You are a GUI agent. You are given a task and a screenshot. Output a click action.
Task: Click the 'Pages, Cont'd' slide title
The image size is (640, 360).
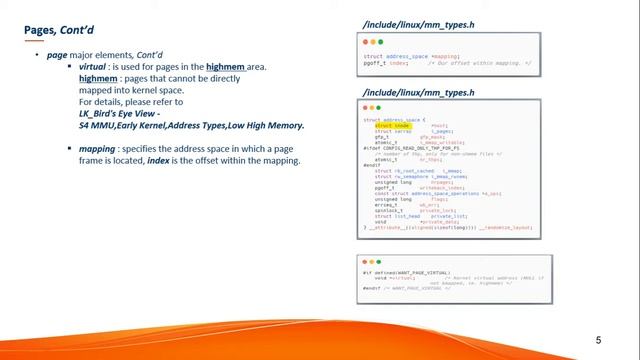click(x=59, y=30)
